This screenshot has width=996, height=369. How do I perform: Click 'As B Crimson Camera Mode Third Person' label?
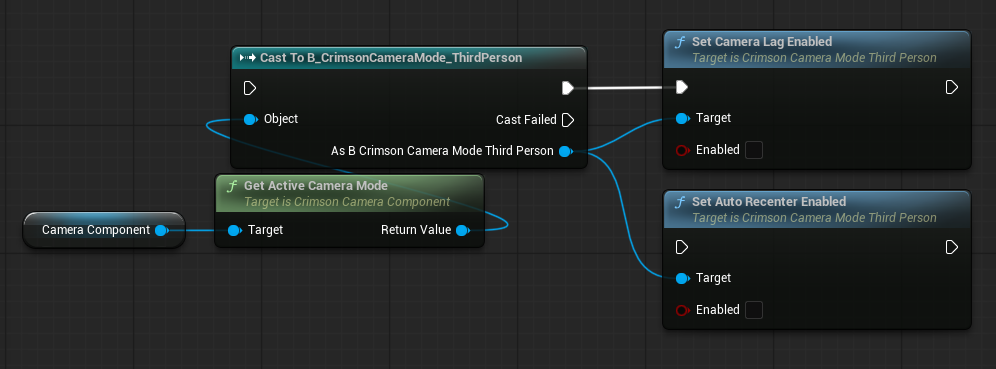point(442,151)
